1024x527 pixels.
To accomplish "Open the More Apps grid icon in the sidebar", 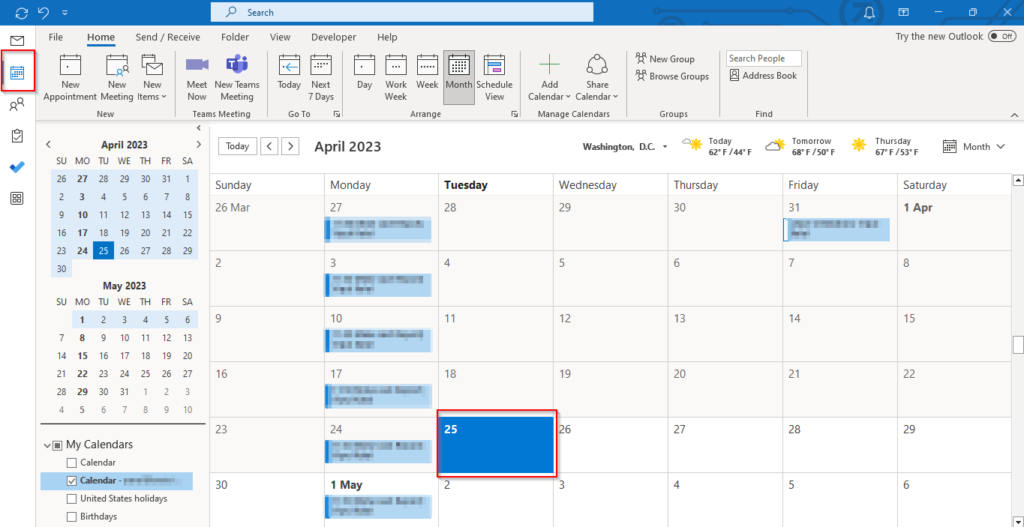I will [x=17, y=199].
